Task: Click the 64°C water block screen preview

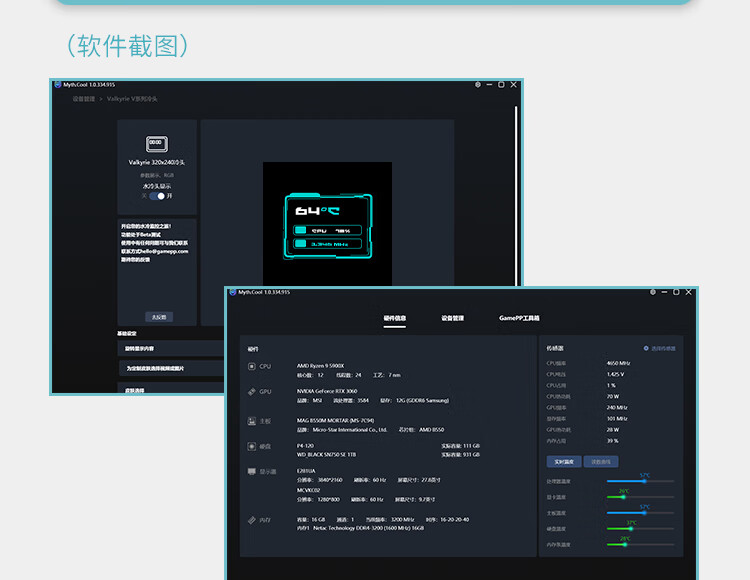Action: tap(328, 226)
